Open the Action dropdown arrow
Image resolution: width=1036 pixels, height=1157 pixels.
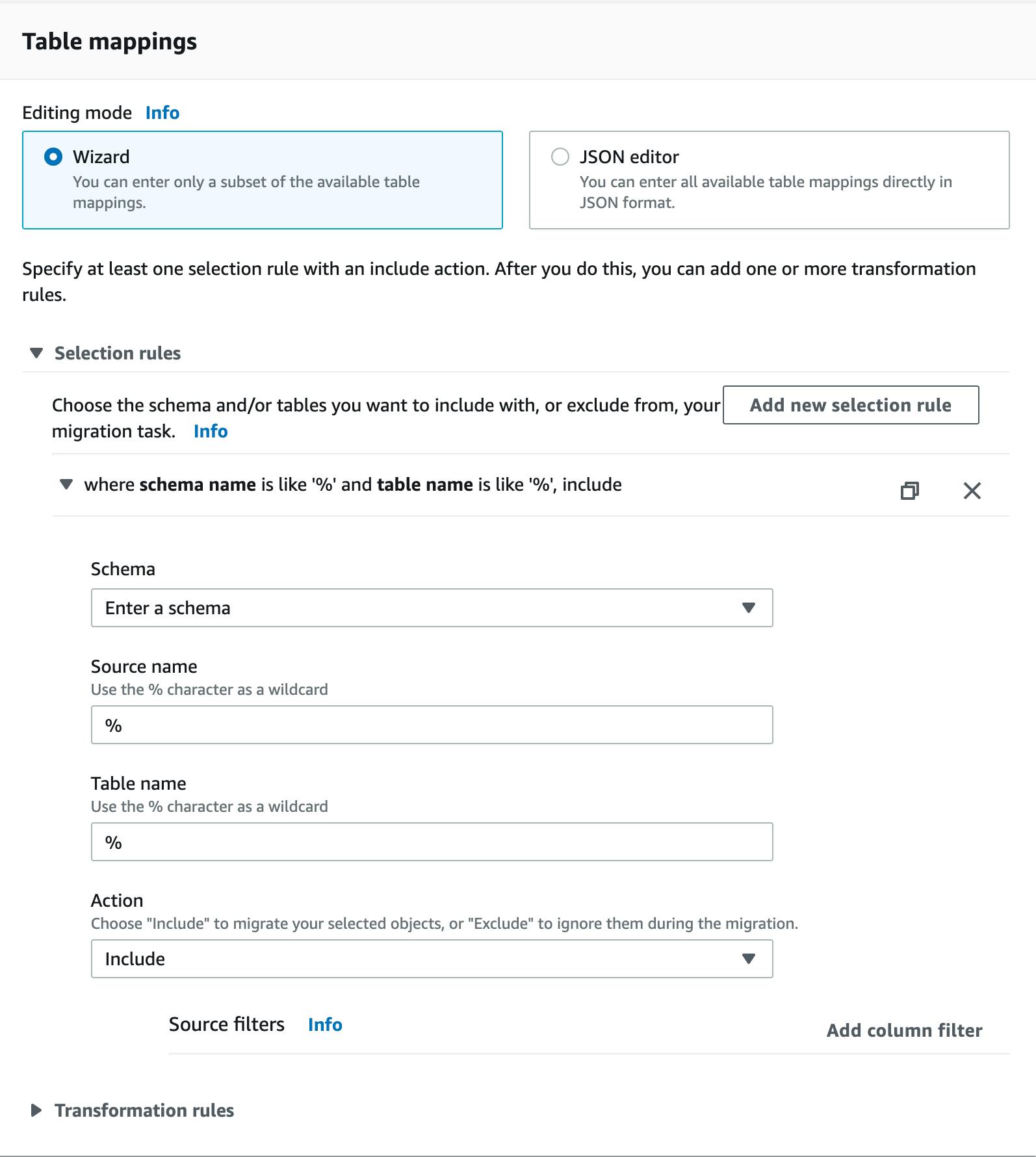click(x=749, y=958)
